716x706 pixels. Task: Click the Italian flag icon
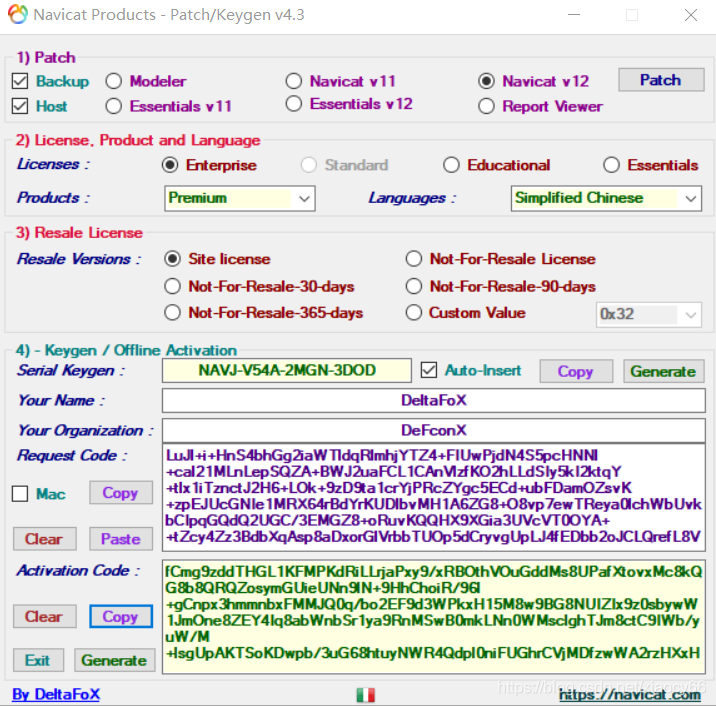(365, 695)
